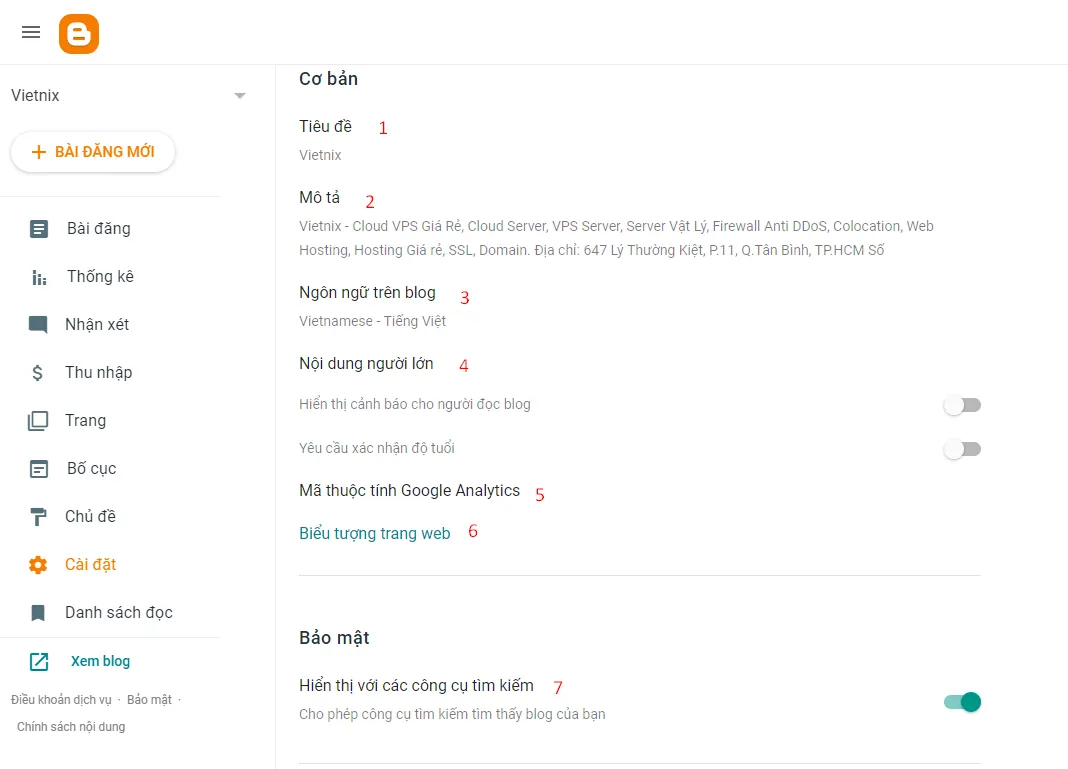The image size is (1068, 769).
Task: Expand the Vietnix blog selector dropdown
Action: coord(240,96)
